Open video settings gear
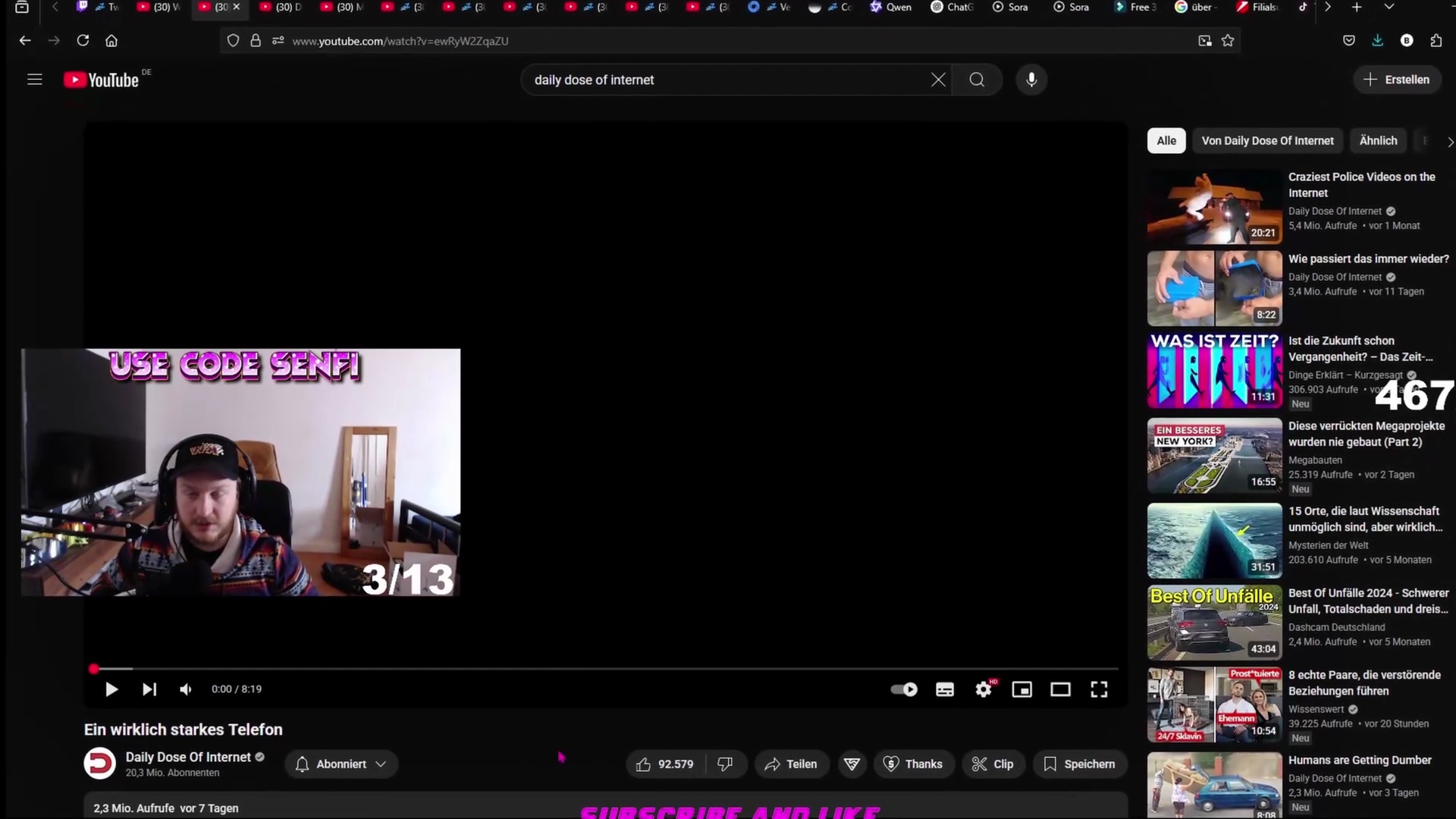Viewport: 1456px width, 819px height. click(x=984, y=689)
